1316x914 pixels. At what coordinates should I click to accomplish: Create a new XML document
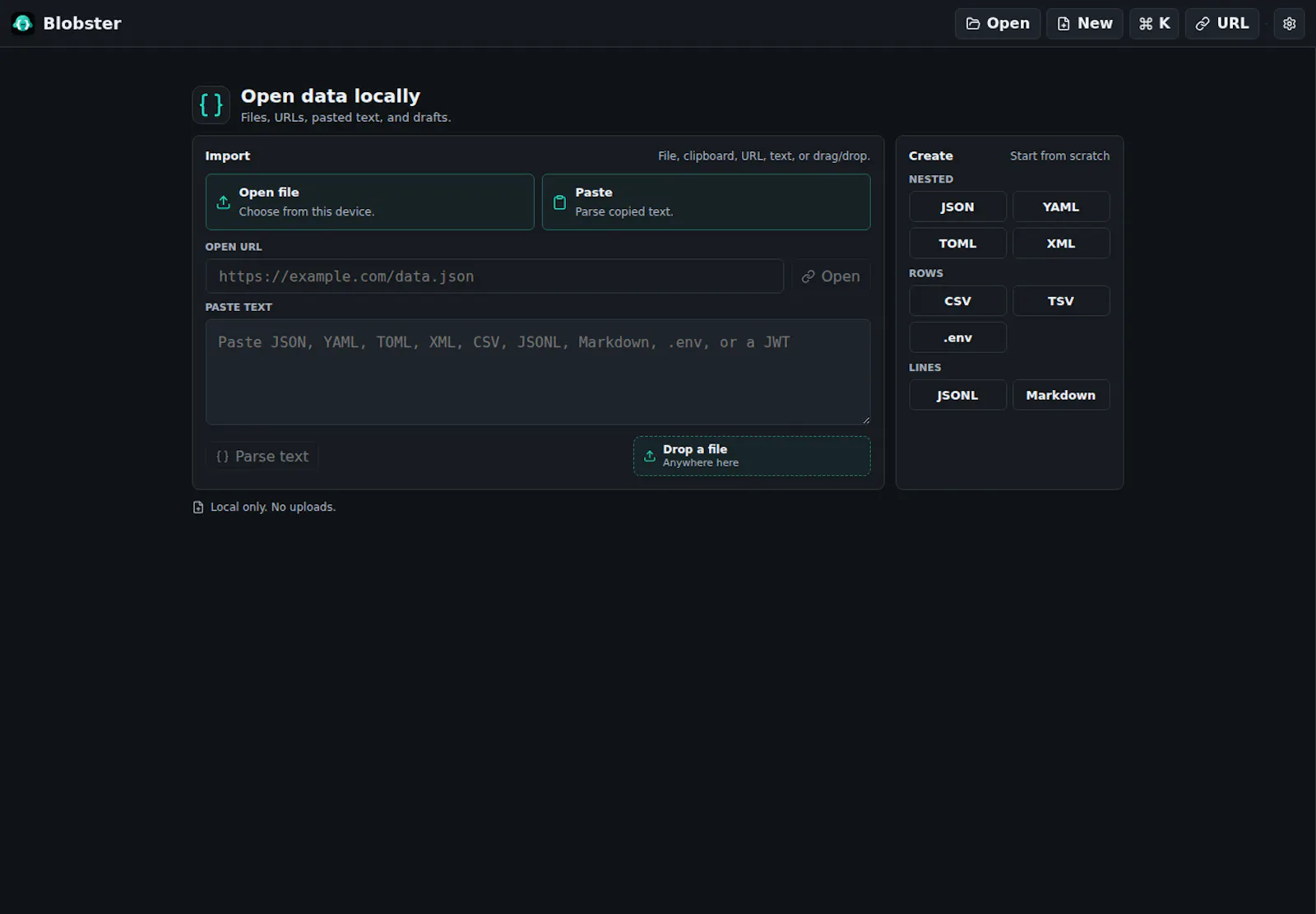(1061, 244)
